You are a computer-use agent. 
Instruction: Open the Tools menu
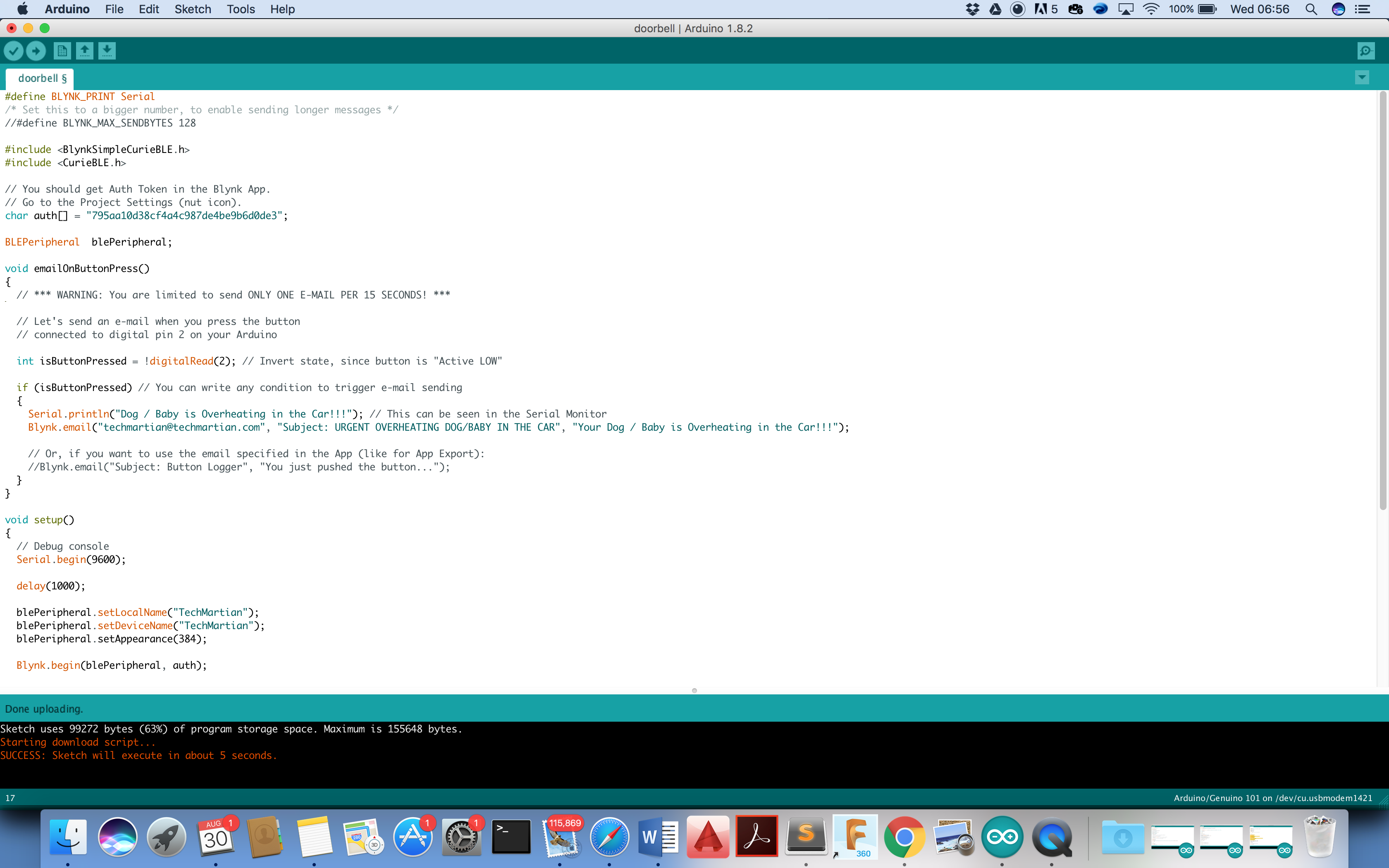(x=241, y=9)
